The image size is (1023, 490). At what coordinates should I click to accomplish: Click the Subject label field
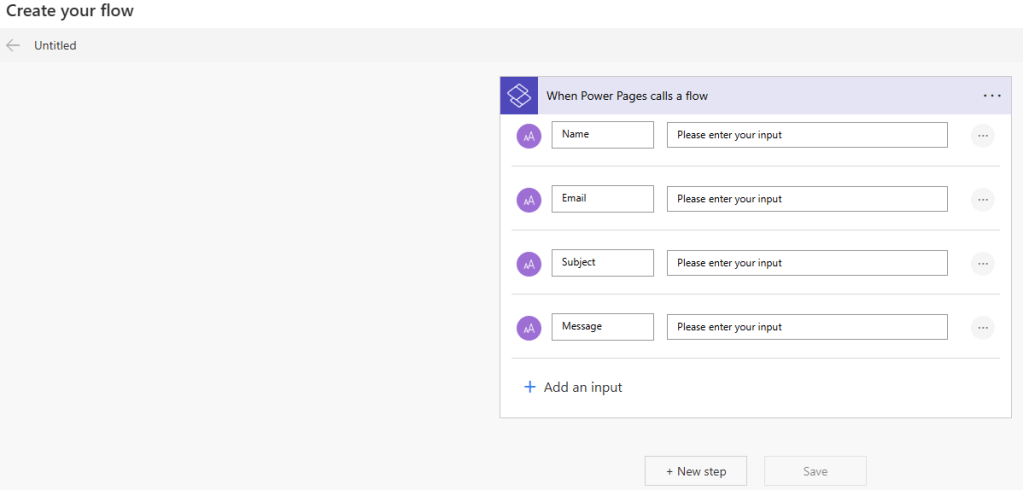click(602, 263)
